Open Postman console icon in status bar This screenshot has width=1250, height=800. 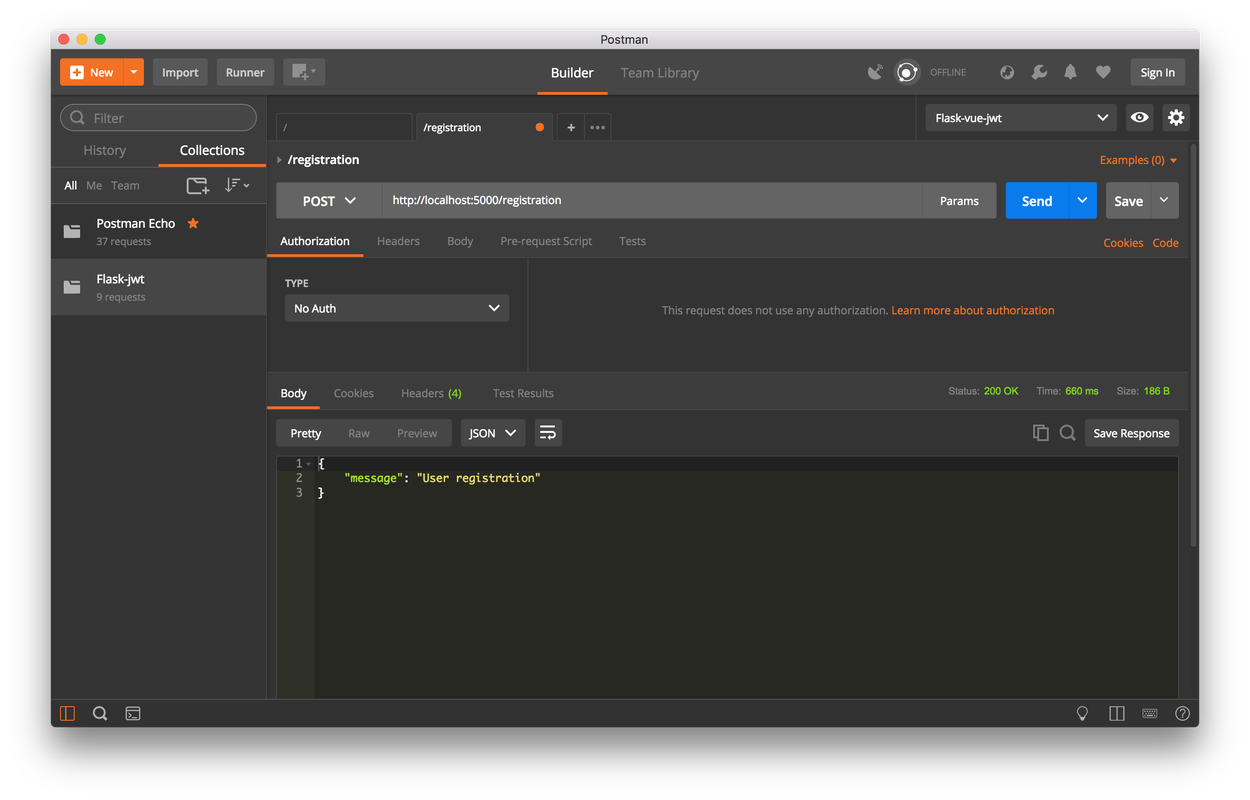tap(133, 713)
